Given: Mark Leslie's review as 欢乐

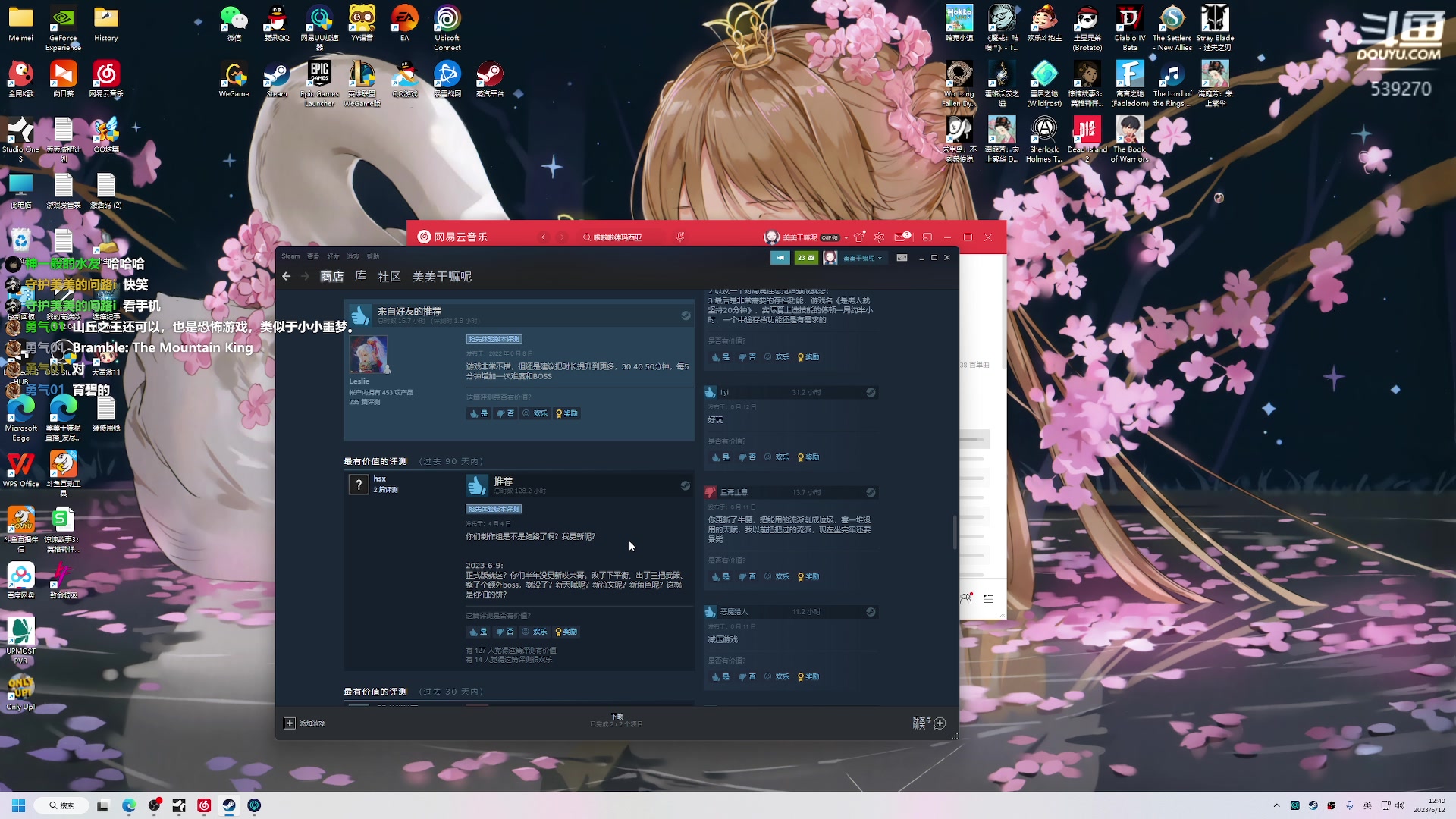Looking at the screenshot, I should coord(535,413).
